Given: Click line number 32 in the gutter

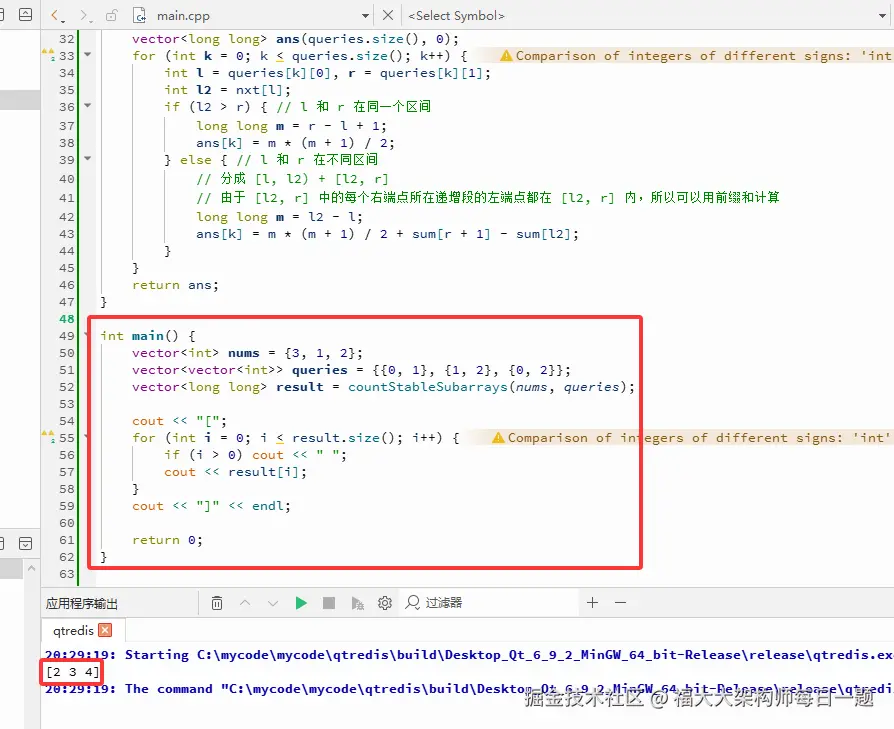Looking at the screenshot, I should click(67, 39).
